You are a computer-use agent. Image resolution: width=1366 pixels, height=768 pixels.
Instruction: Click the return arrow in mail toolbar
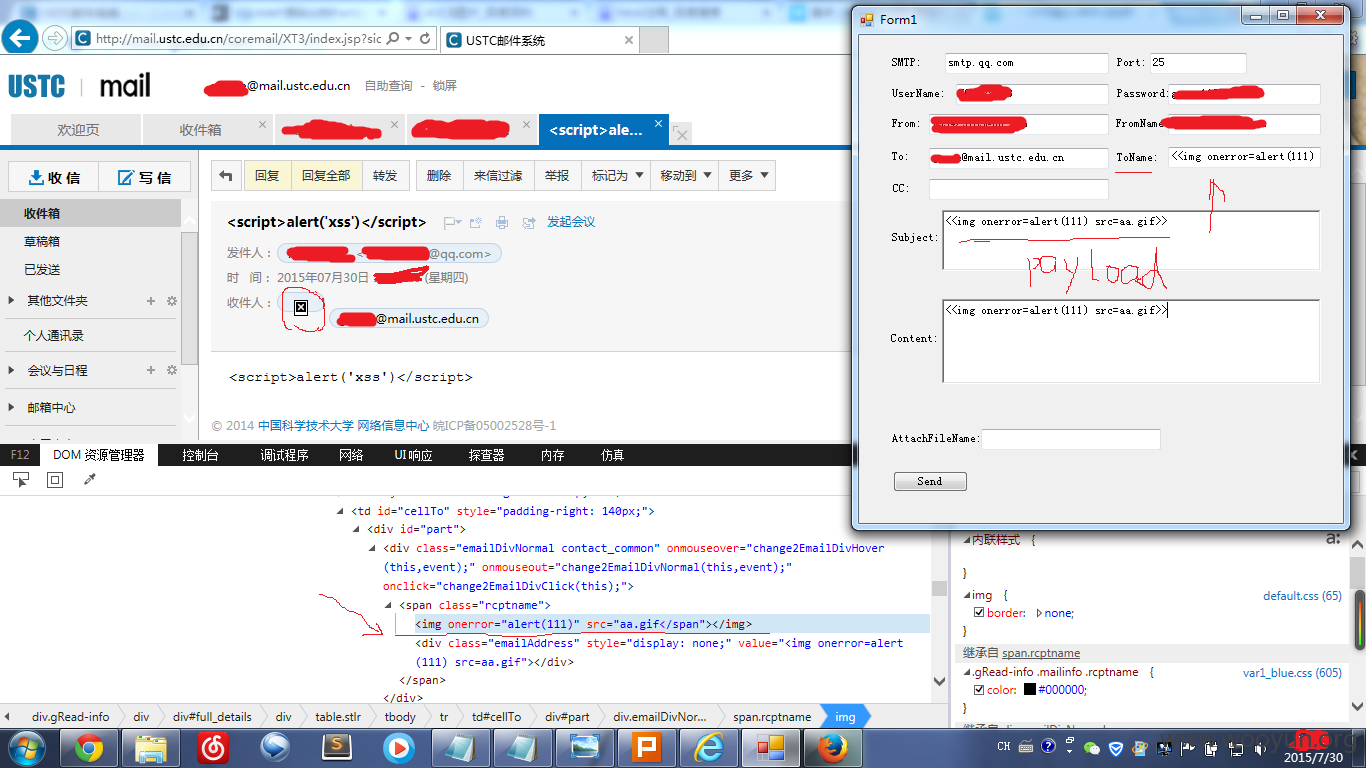click(x=226, y=176)
